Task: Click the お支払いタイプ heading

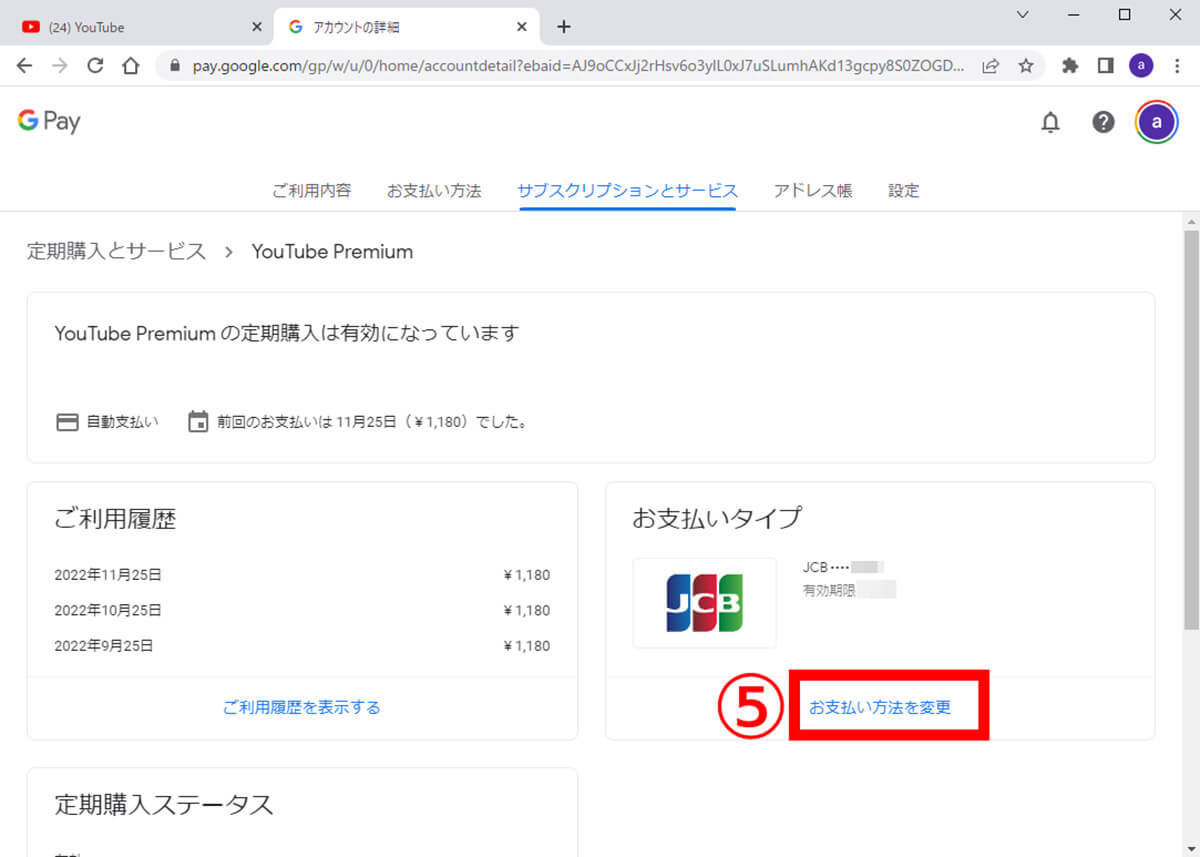Action: 717,518
